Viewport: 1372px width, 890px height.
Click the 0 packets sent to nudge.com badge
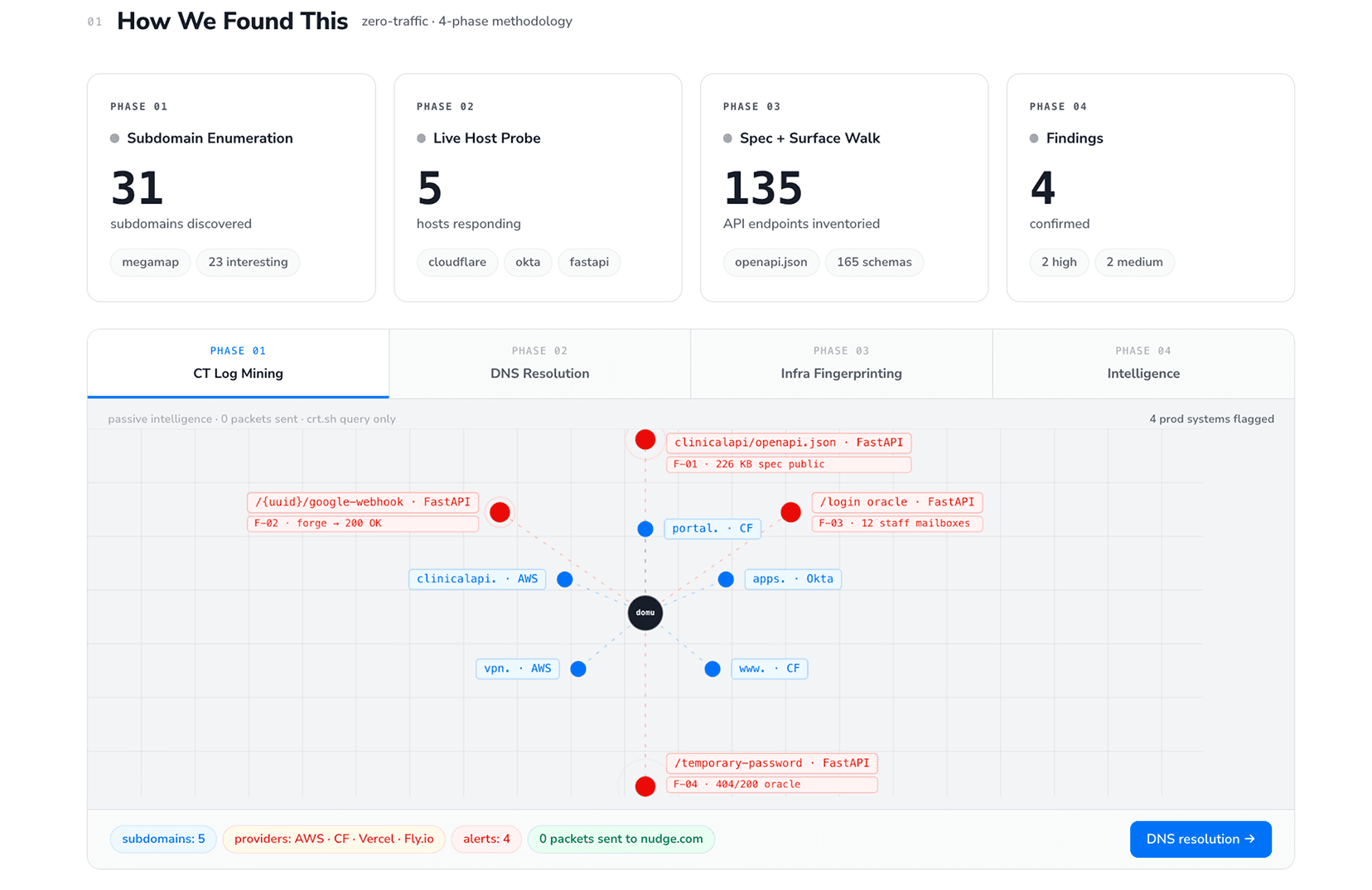coord(621,839)
